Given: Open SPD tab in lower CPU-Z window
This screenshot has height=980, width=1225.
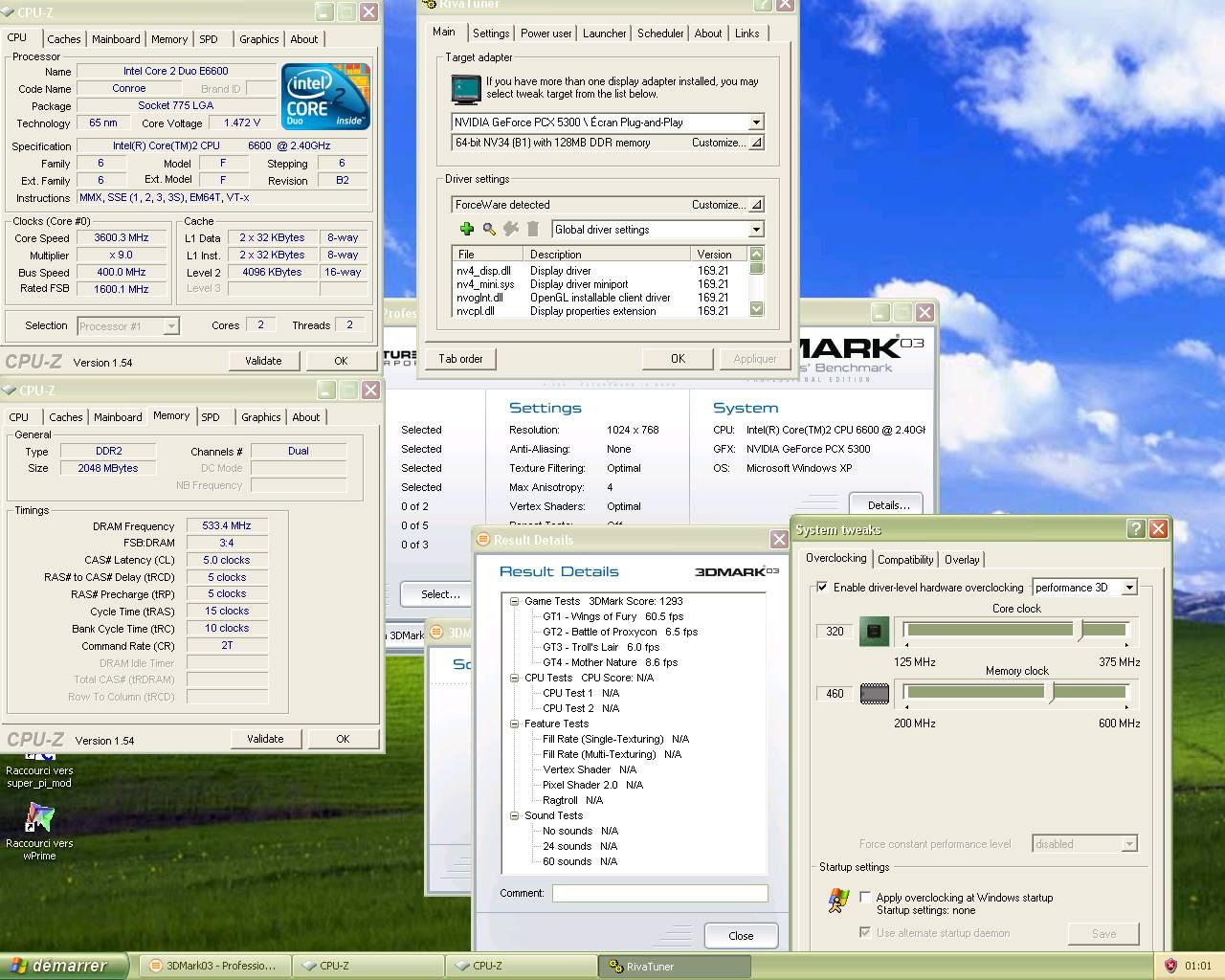Looking at the screenshot, I should (x=211, y=417).
